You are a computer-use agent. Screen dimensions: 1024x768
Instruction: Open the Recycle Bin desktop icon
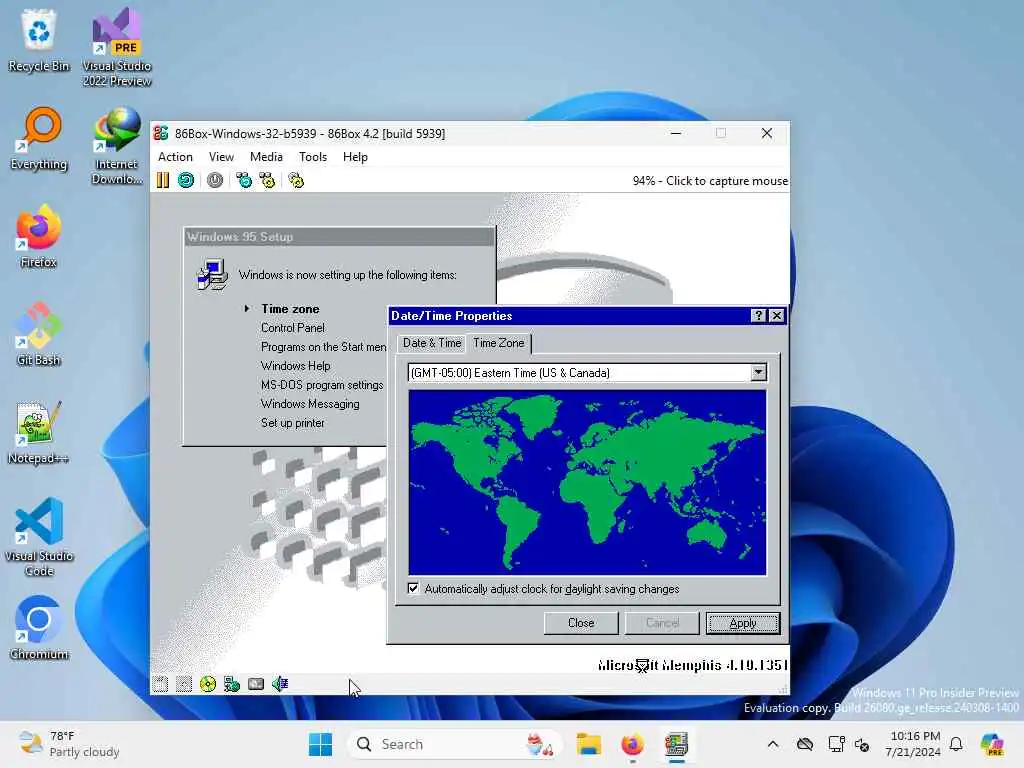pos(39,40)
